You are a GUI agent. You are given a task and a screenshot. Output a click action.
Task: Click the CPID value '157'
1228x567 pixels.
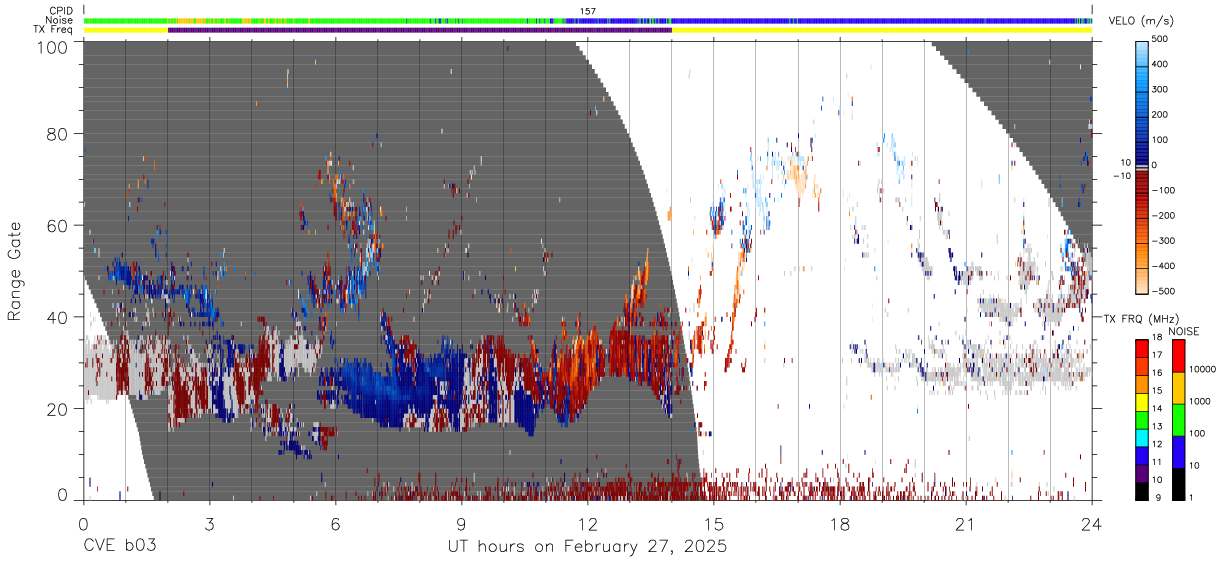click(588, 11)
